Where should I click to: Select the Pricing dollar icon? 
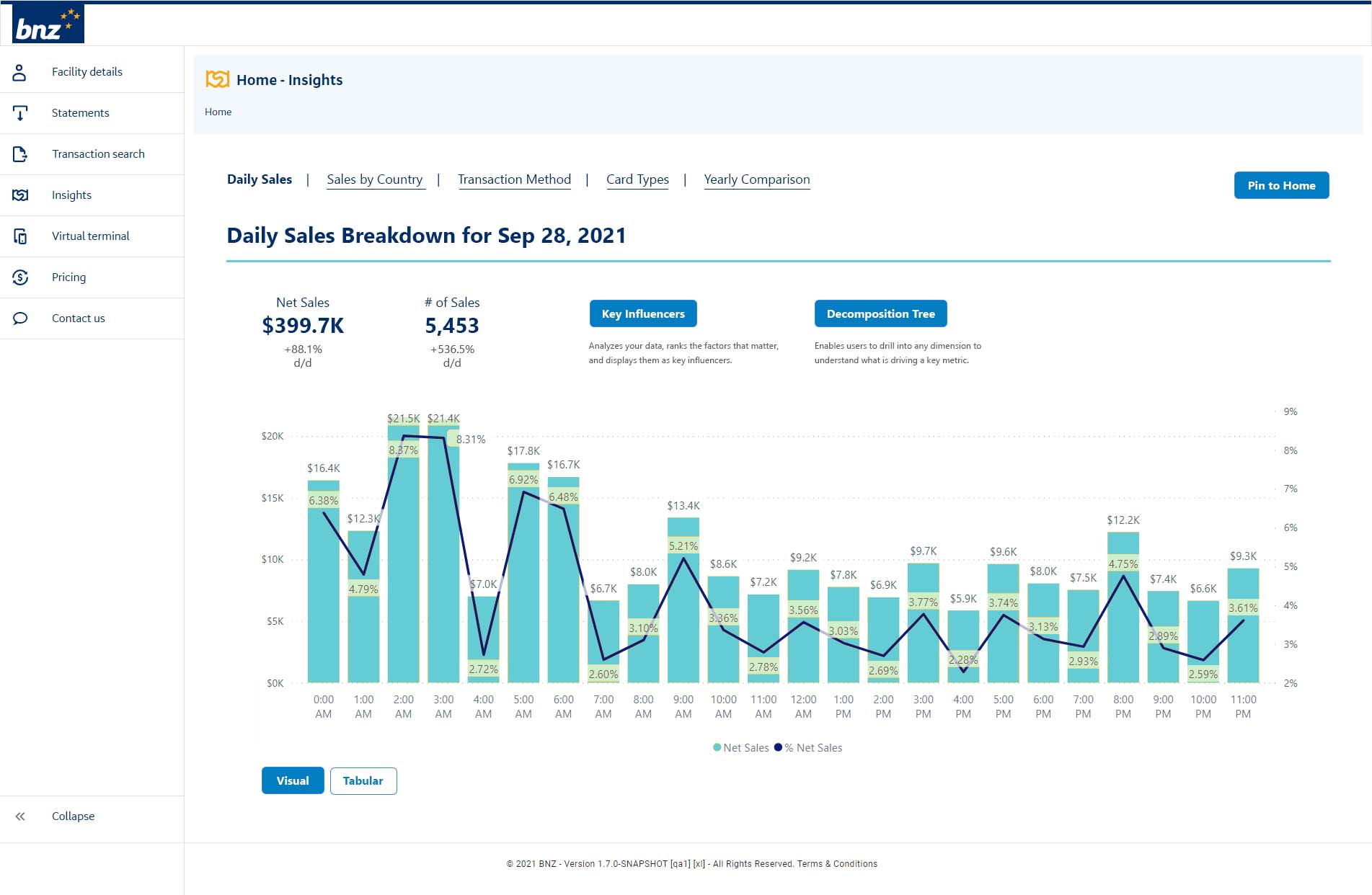(x=20, y=277)
